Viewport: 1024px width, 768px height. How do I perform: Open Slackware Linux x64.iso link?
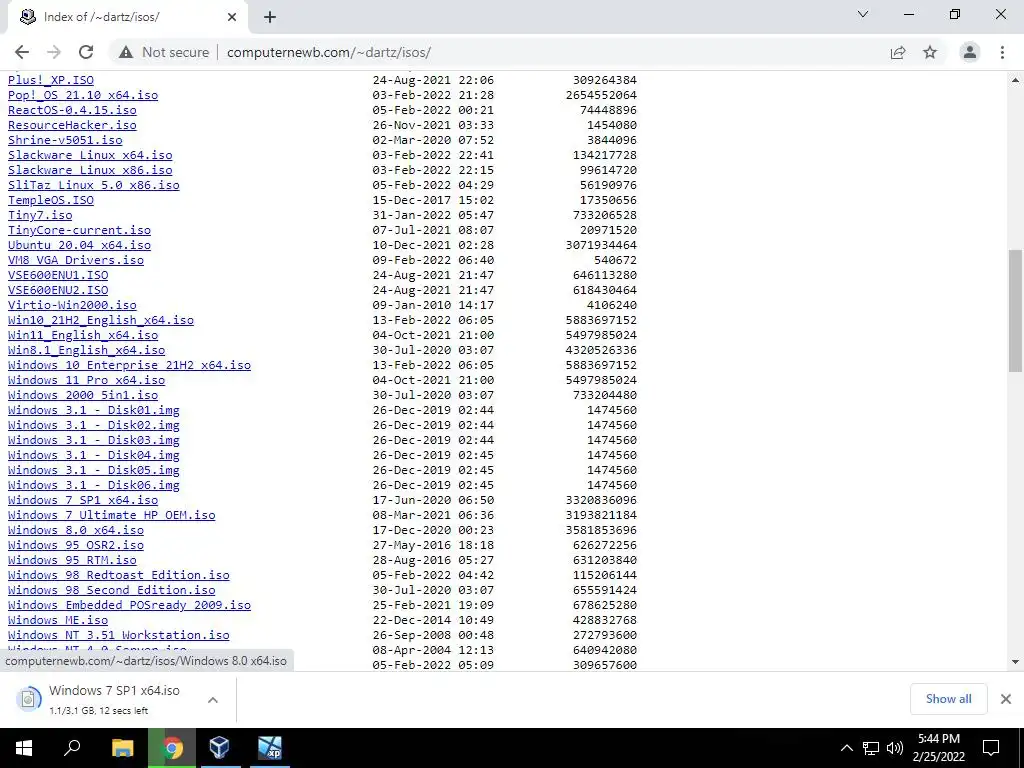coord(90,155)
